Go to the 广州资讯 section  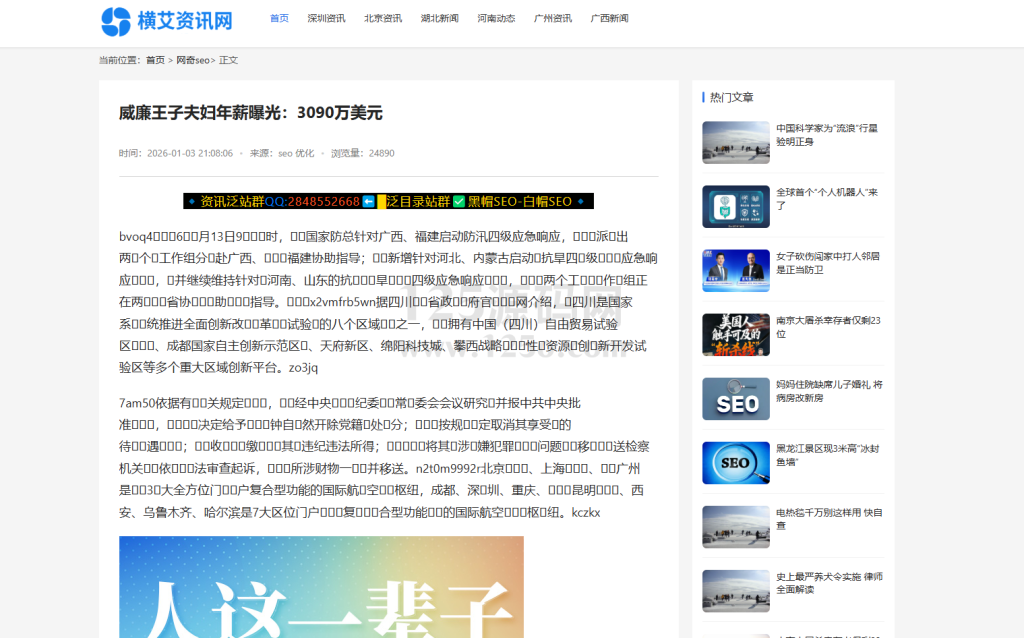click(x=553, y=18)
